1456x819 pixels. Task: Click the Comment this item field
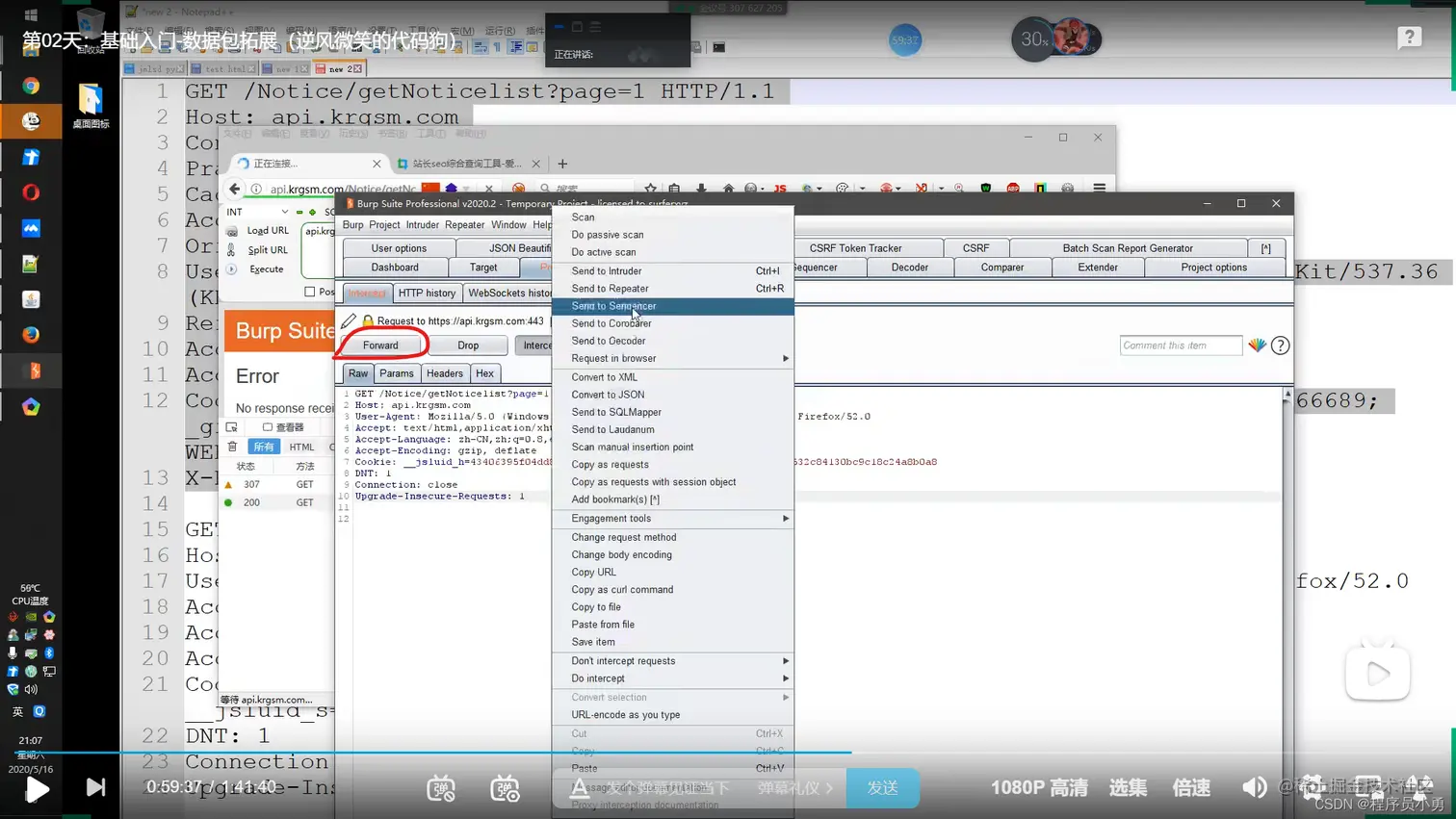[1181, 346]
